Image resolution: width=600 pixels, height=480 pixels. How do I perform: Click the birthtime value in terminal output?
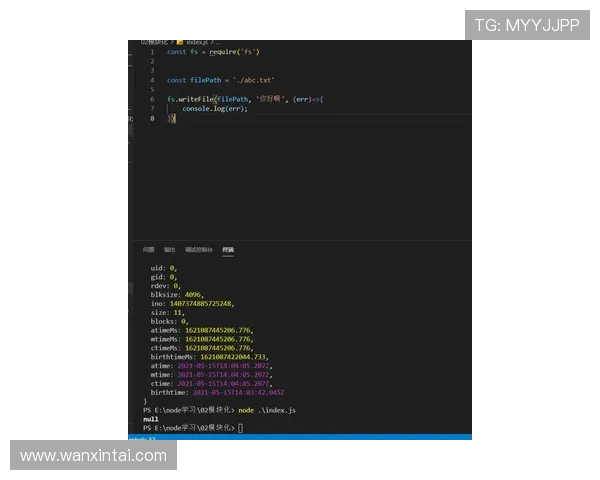(x=237, y=392)
